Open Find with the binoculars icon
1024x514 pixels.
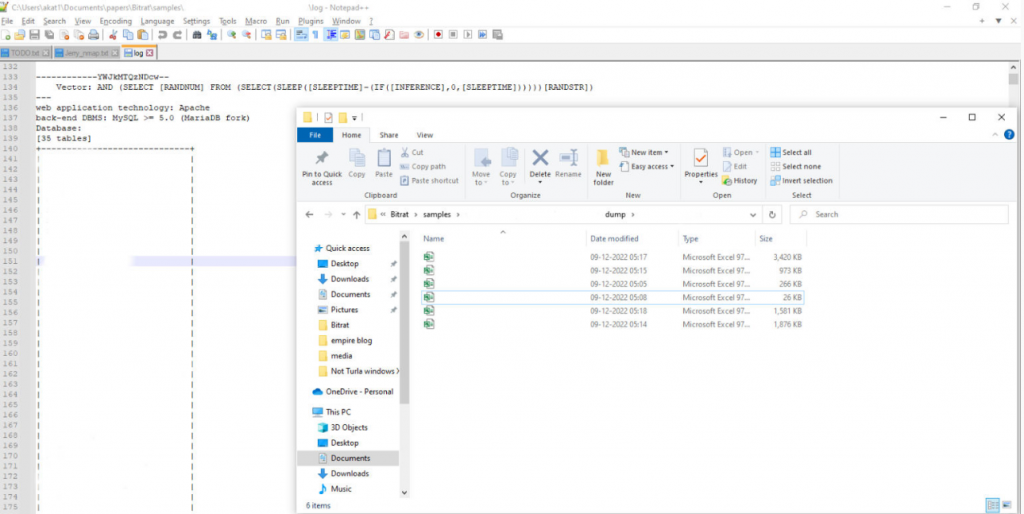(x=197, y=35)
